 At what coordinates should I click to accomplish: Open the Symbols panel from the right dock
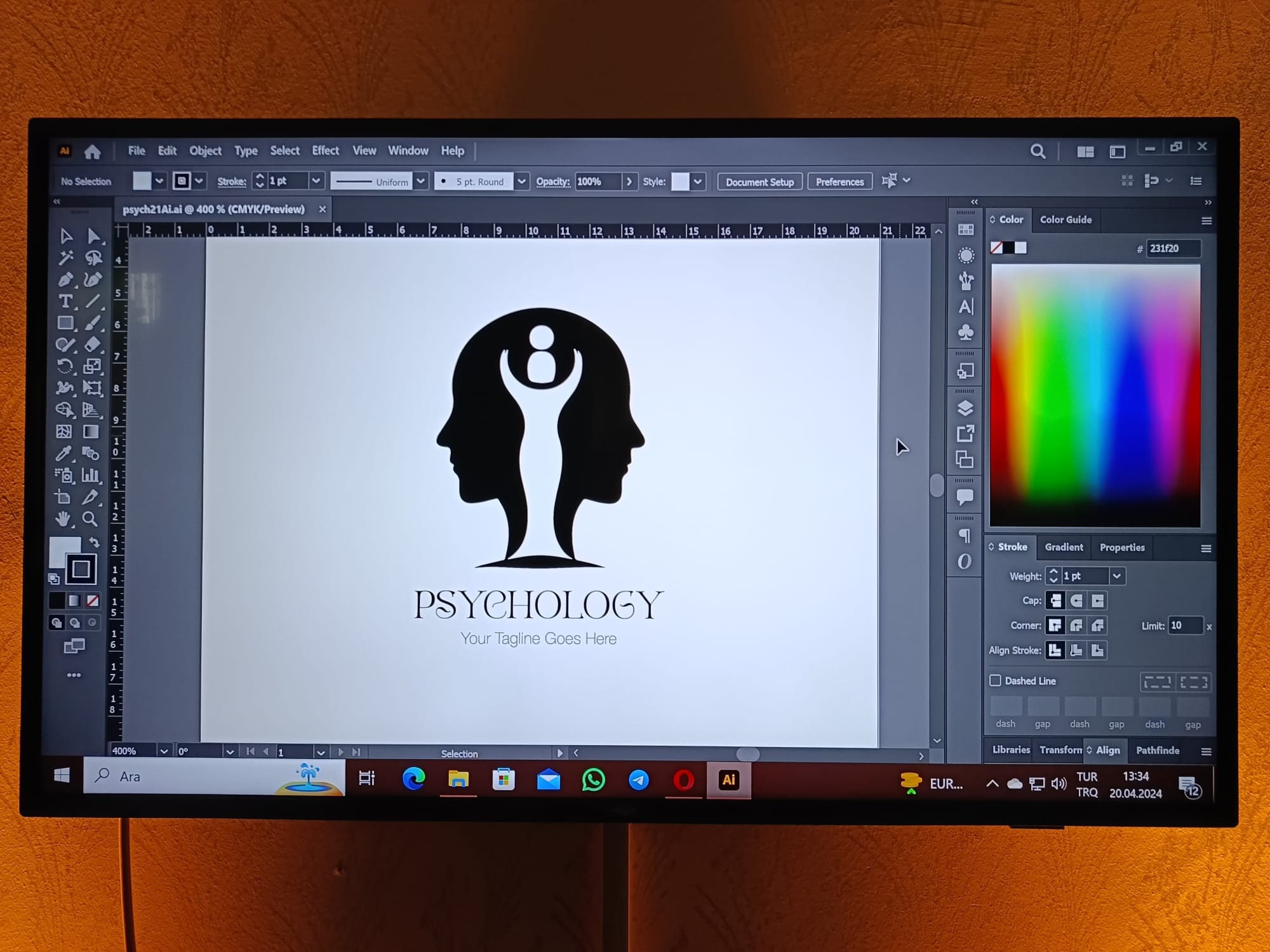point(965,332)
